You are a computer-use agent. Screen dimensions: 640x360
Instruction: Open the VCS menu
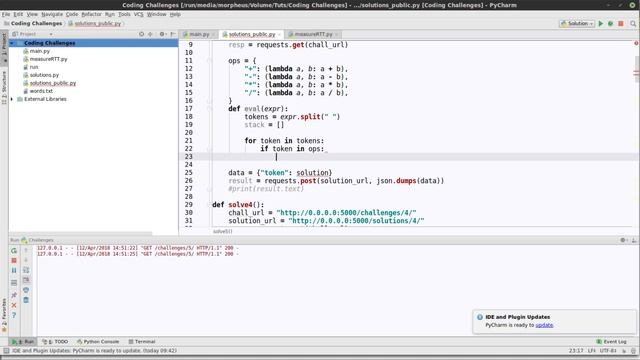pos(138,14)
